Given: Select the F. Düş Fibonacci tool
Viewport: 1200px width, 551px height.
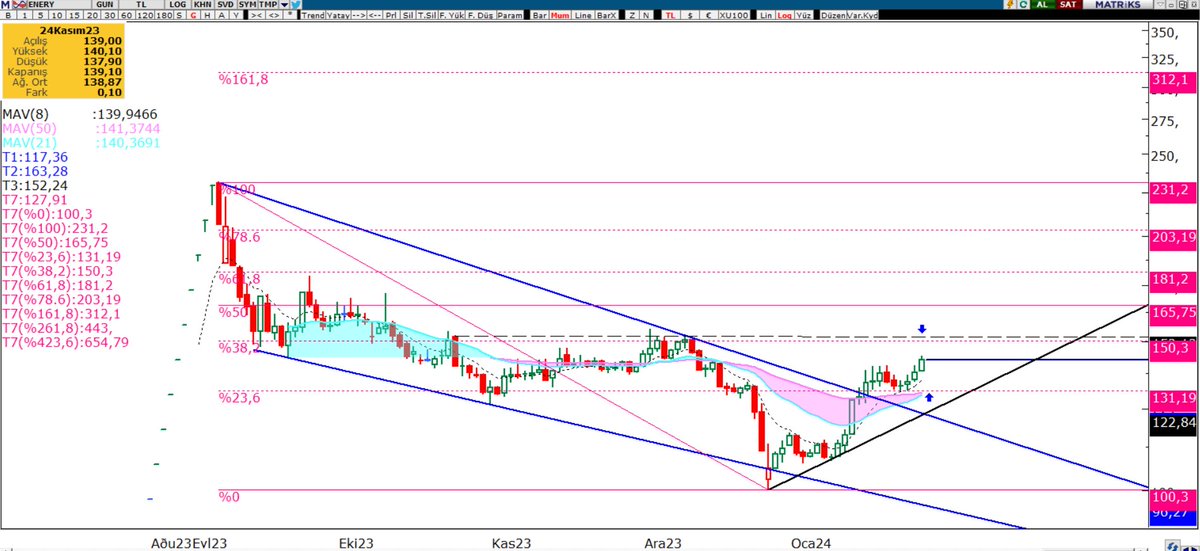Looking at the screenshot, I should 480,16.
